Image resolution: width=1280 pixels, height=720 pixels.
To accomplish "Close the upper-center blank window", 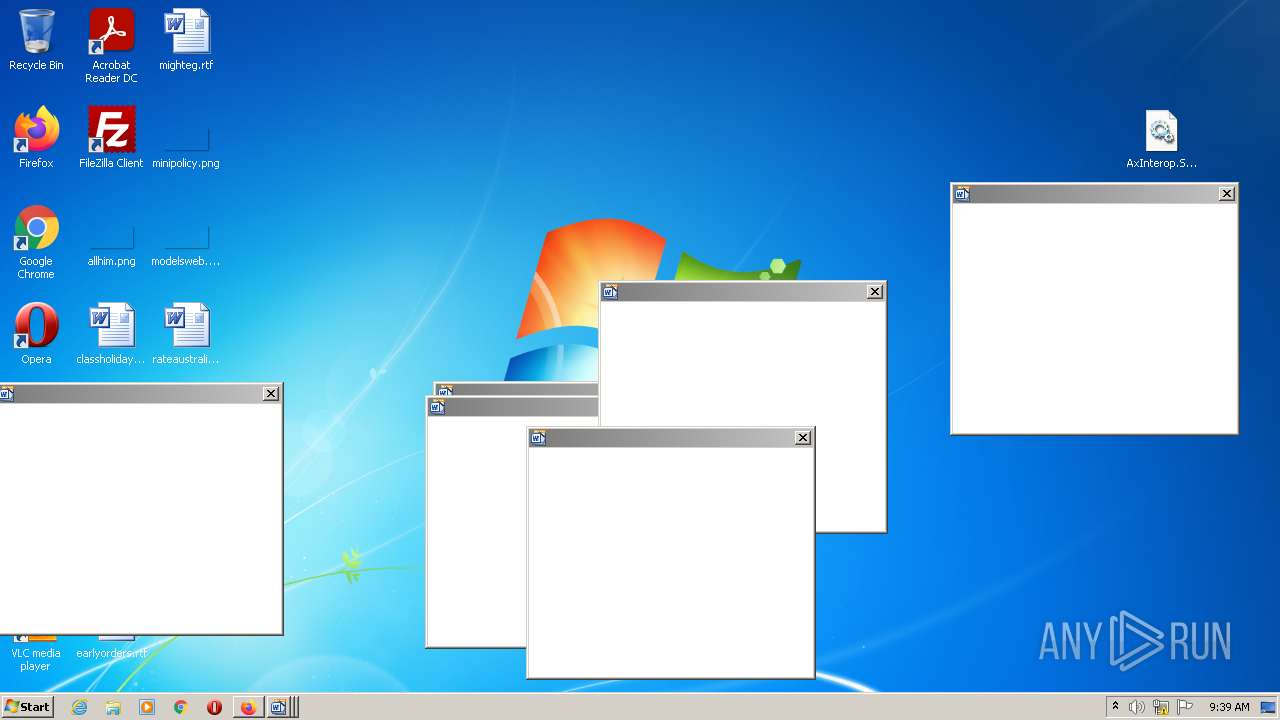I will 875,292.
